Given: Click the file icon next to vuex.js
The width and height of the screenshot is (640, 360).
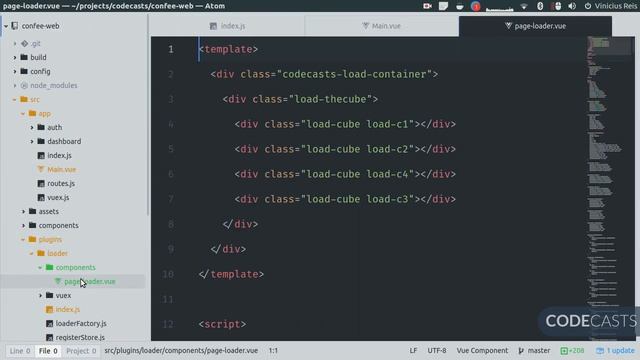Looking at the screenshot, I should (x=41, y=197).
